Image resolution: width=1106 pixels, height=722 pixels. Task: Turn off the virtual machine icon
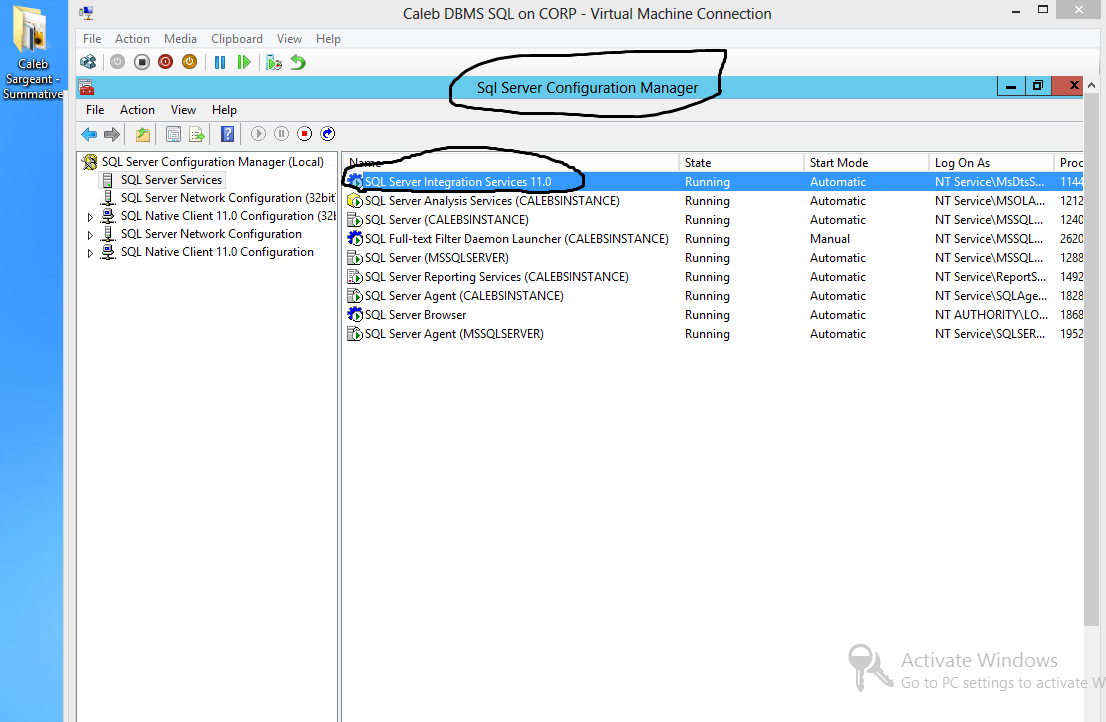(142, 62)
